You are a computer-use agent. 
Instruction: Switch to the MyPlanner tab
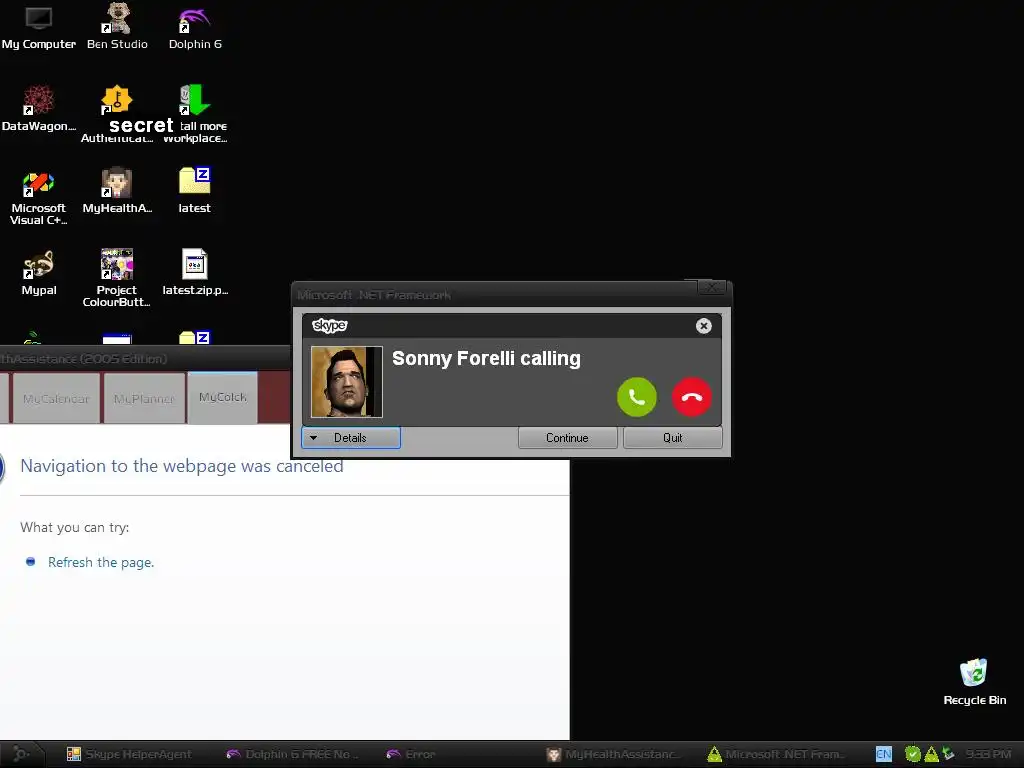[144, 398]
